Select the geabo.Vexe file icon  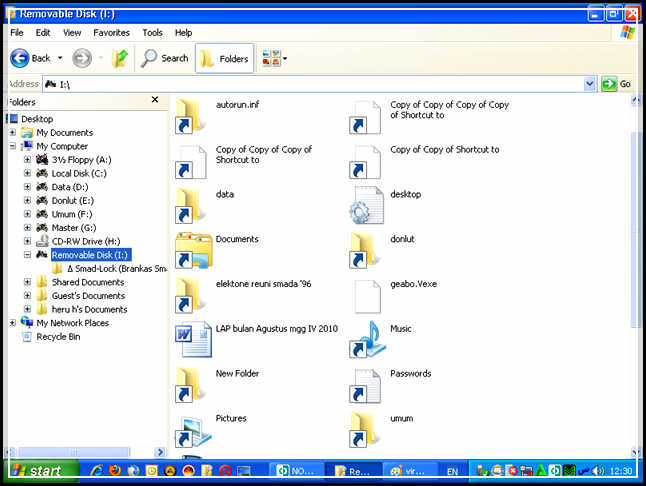click(367, 297)
